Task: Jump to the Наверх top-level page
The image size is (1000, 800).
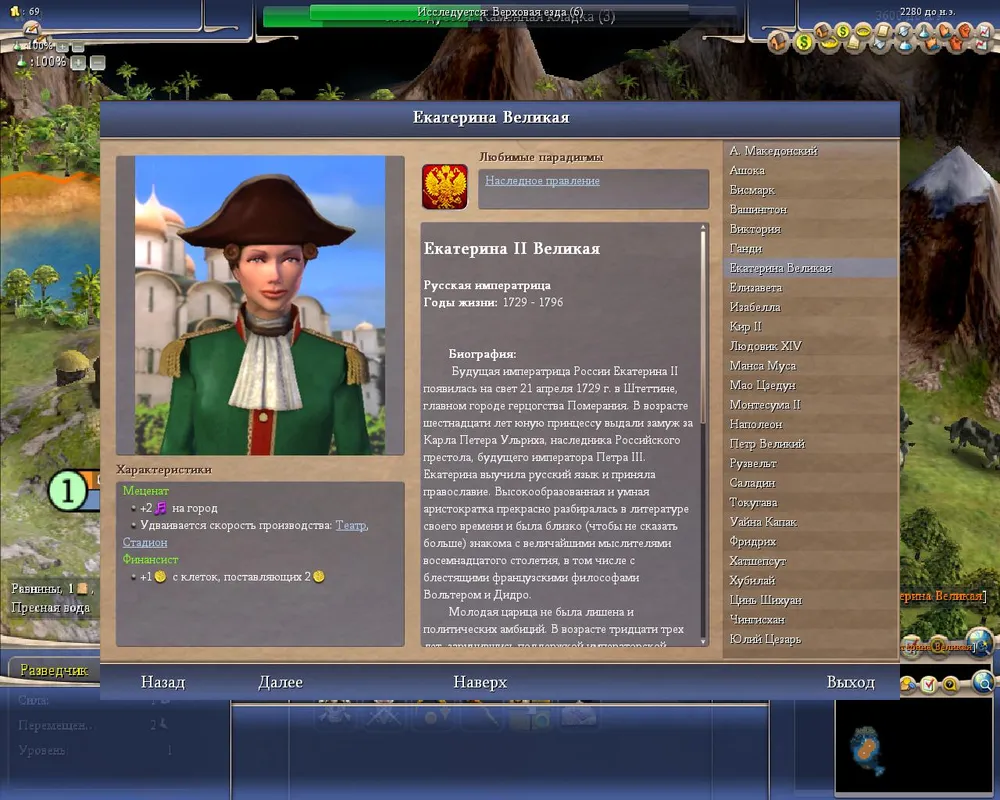Action: click(480, 682)
